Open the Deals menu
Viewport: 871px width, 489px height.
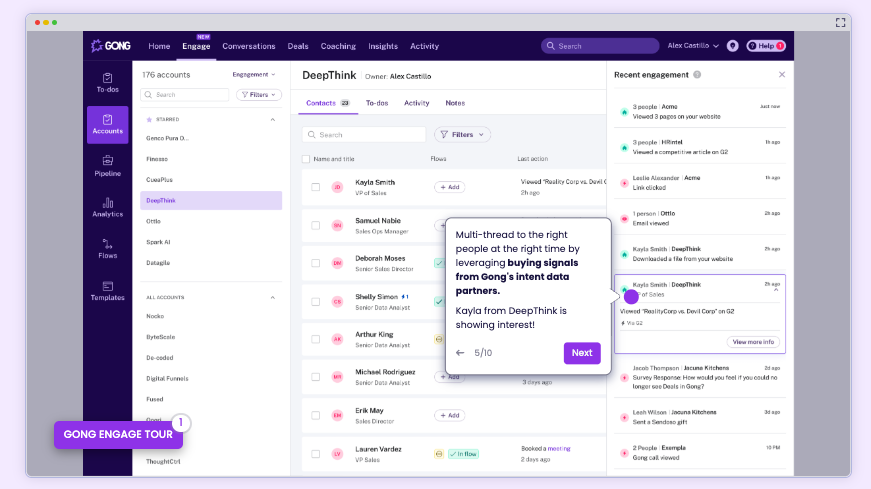(298, 46)
